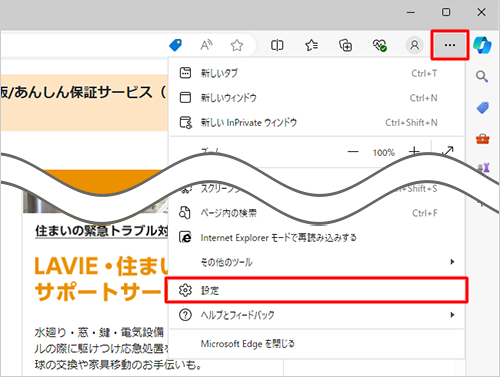Toggle split screen icon
This screenshot has height=377, width=500.
pyautogui.click(x=277, y=45)
